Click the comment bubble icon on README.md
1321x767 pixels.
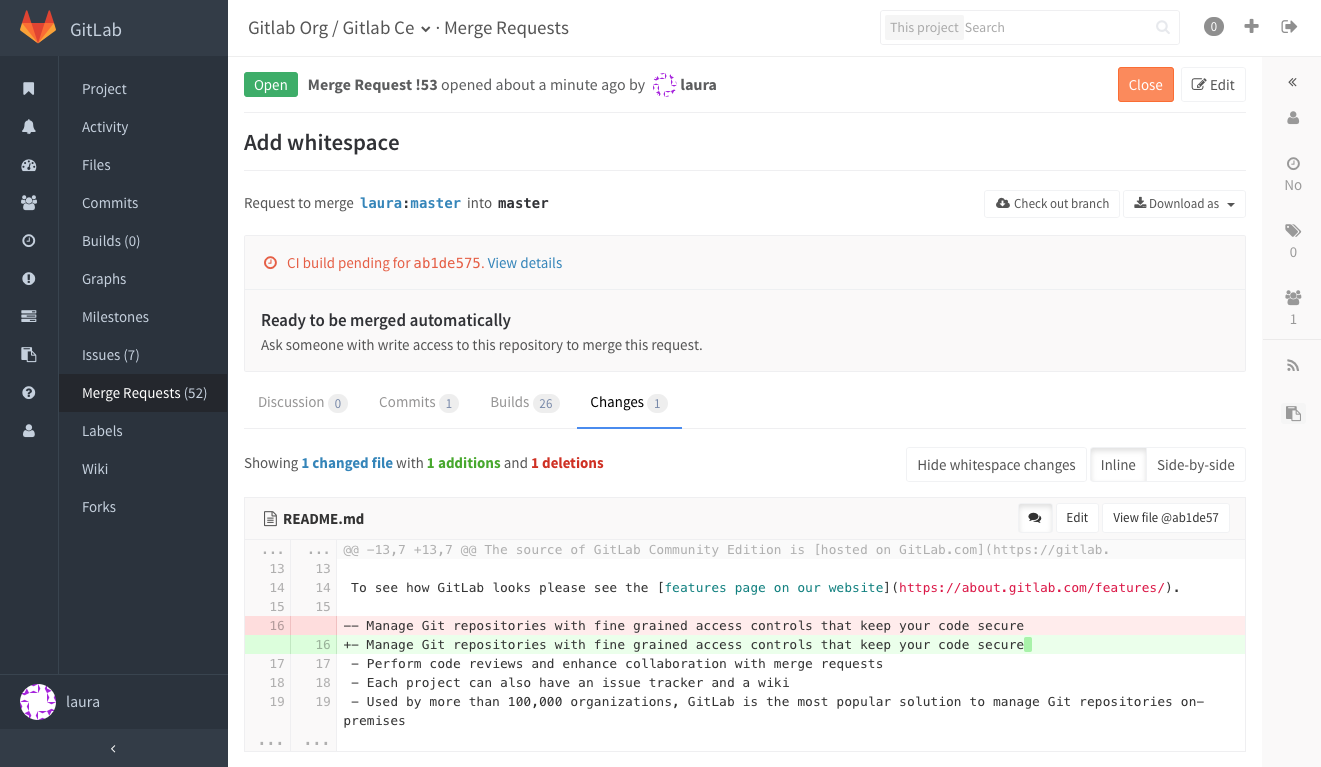(1034, 518)
